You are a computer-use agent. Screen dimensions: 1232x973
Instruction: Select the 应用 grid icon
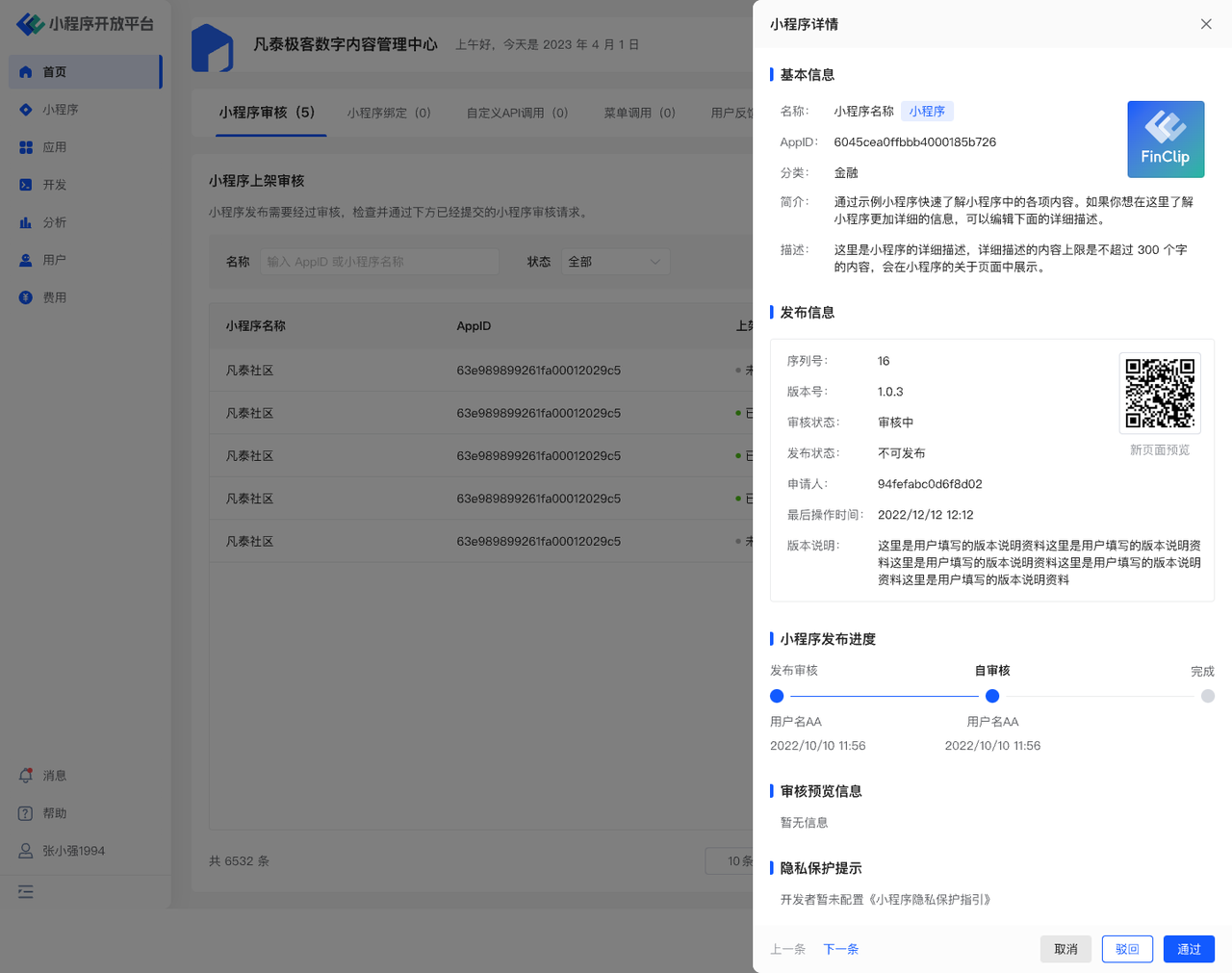pyautogui.click(x=26, y=147)
